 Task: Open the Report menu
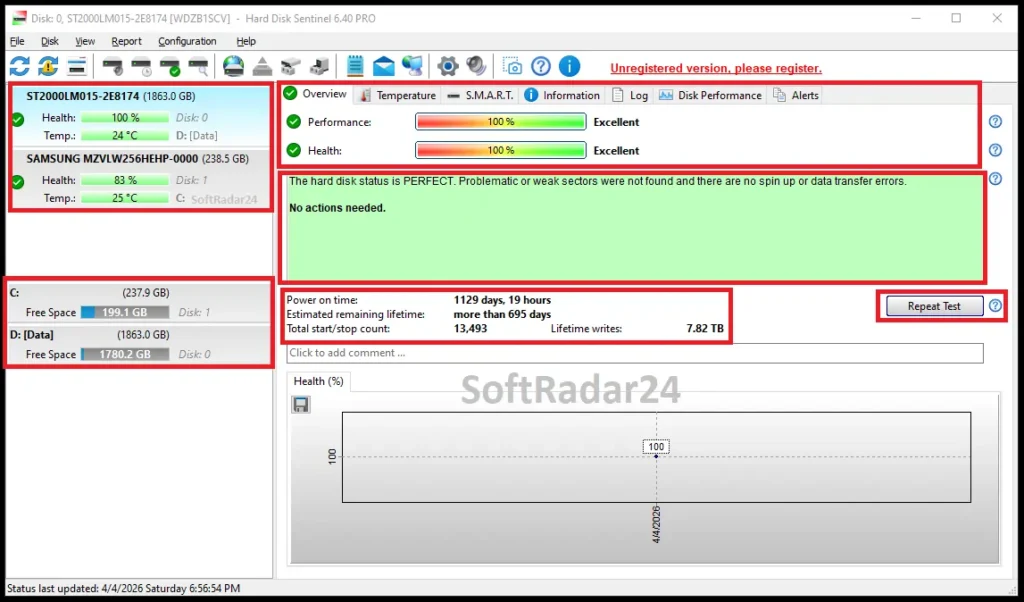pyautogui.click(x=126, y=41)
